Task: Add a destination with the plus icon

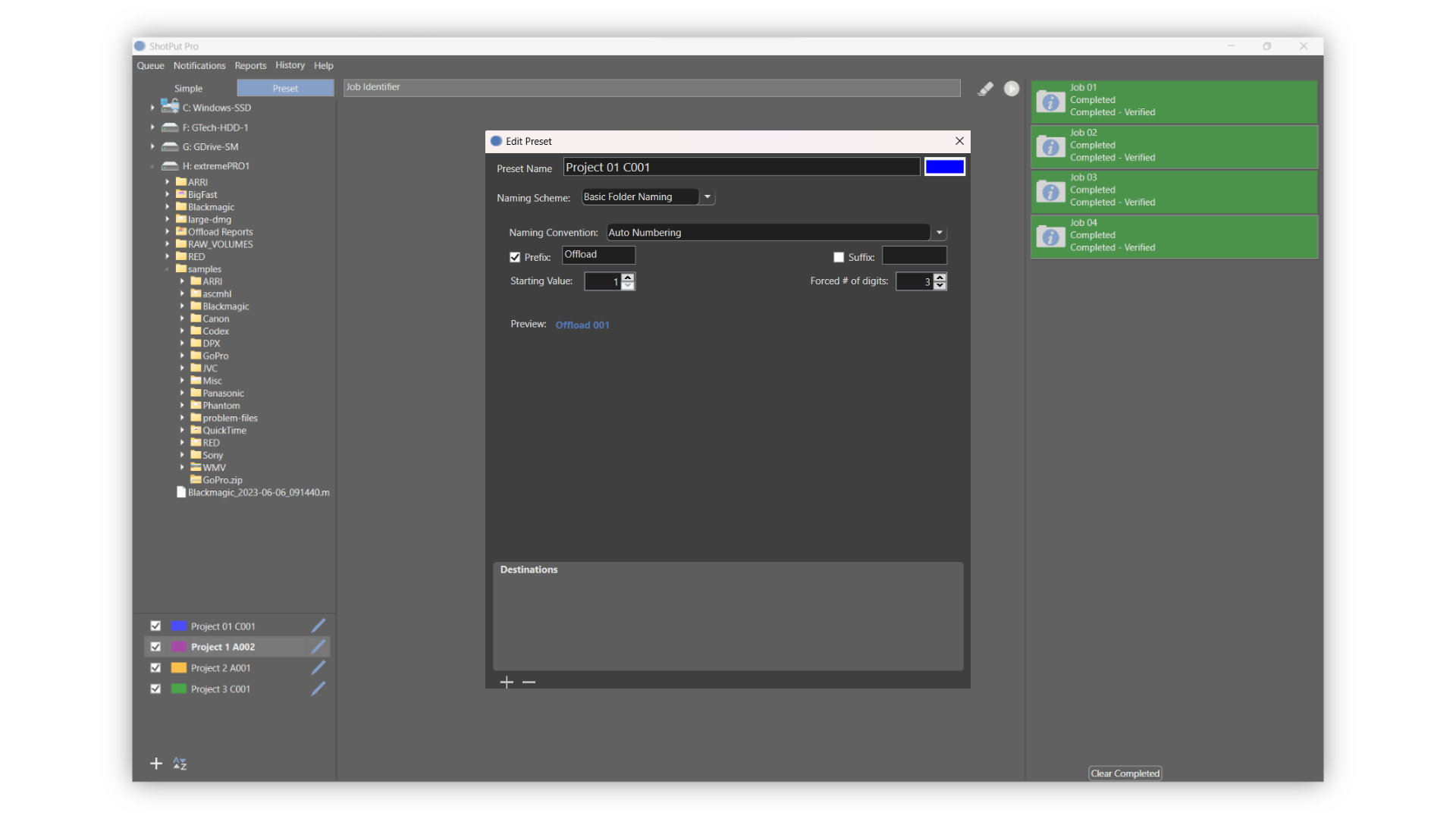Action: point(507,682)
